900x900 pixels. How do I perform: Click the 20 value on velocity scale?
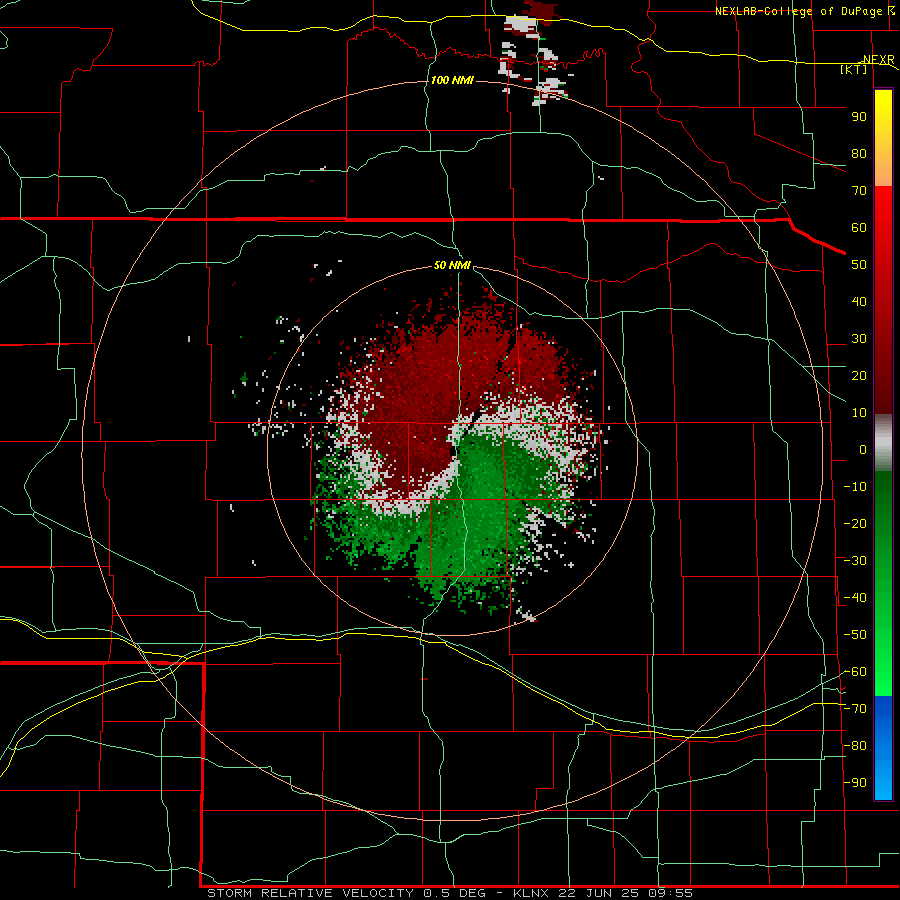click(859, 376)
